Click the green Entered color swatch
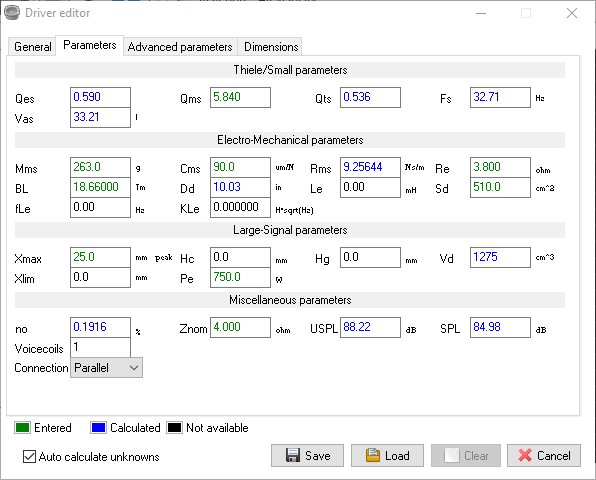 coord(22,428)
